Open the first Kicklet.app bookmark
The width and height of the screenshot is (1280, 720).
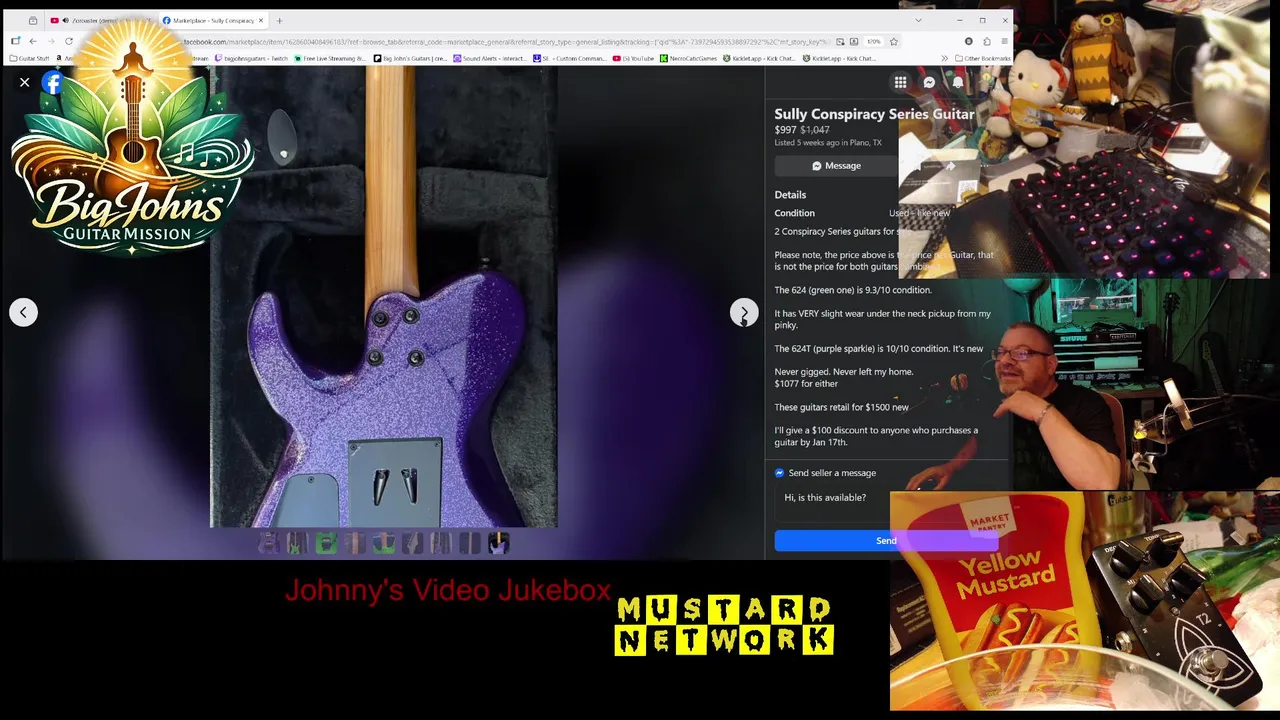tap(760, 58)
